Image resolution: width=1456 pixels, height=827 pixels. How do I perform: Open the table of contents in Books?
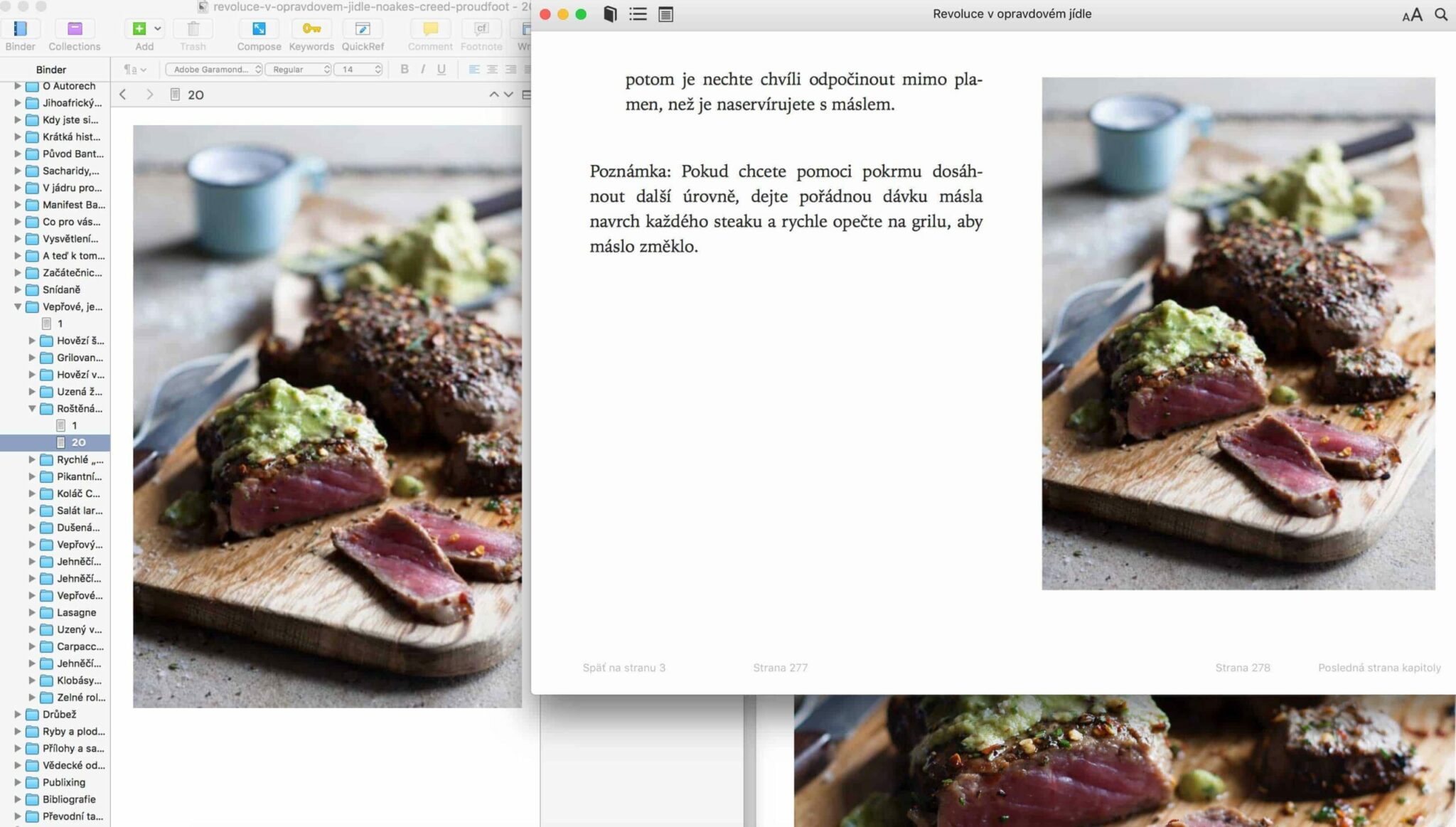tap(638, 14)
